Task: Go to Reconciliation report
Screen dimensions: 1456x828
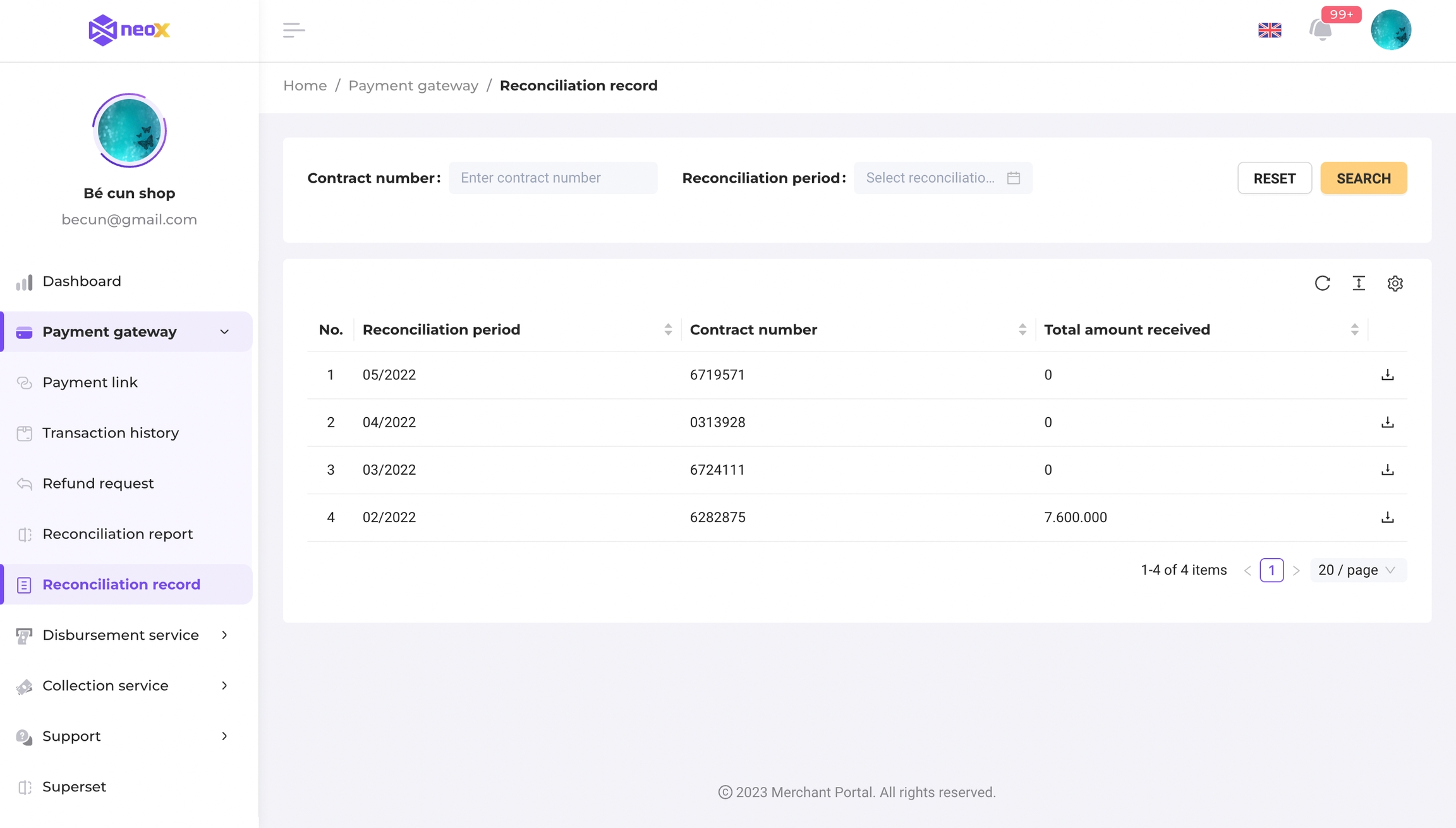Action: tap(118, 534)
